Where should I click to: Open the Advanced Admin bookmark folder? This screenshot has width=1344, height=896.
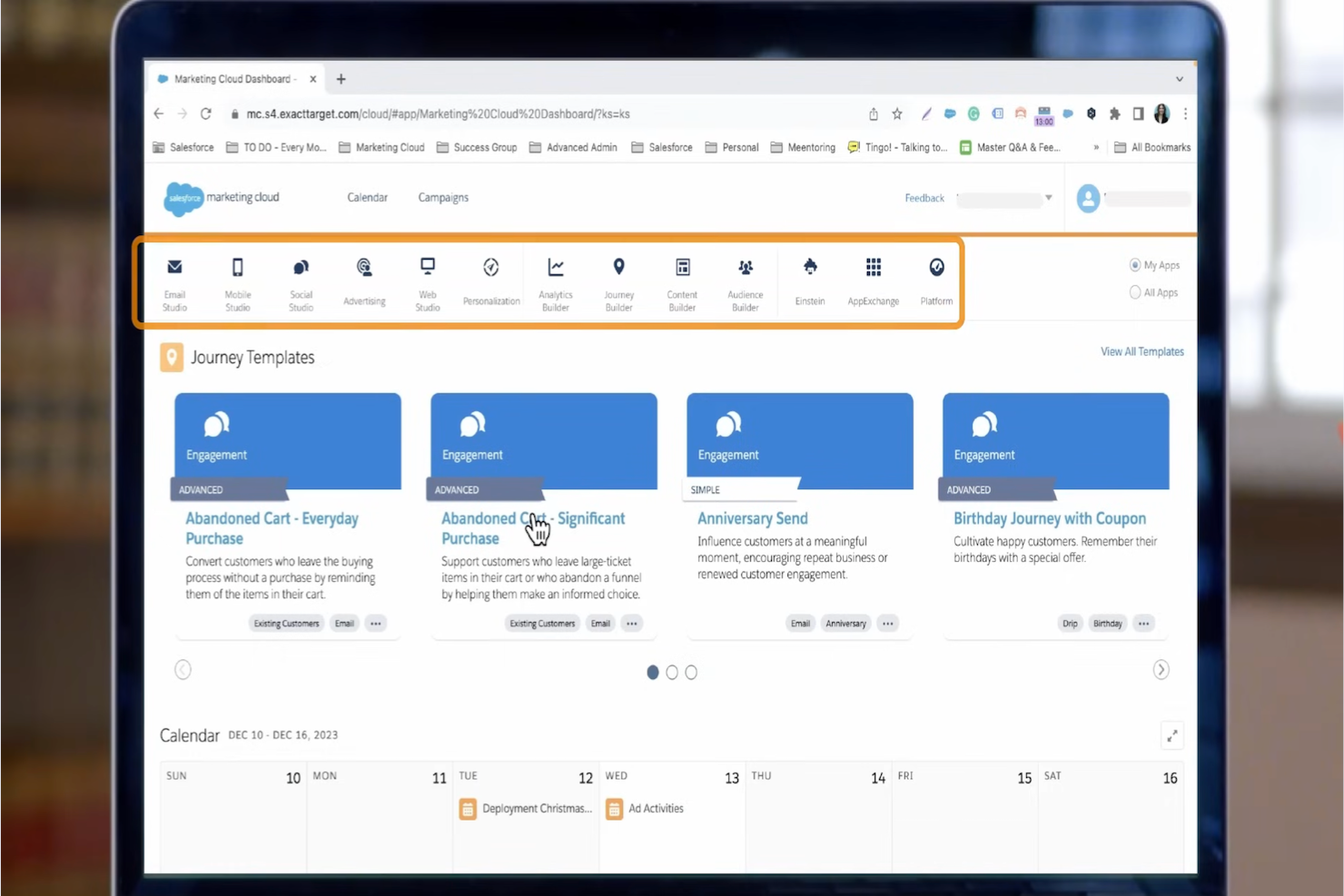(573, 147)
